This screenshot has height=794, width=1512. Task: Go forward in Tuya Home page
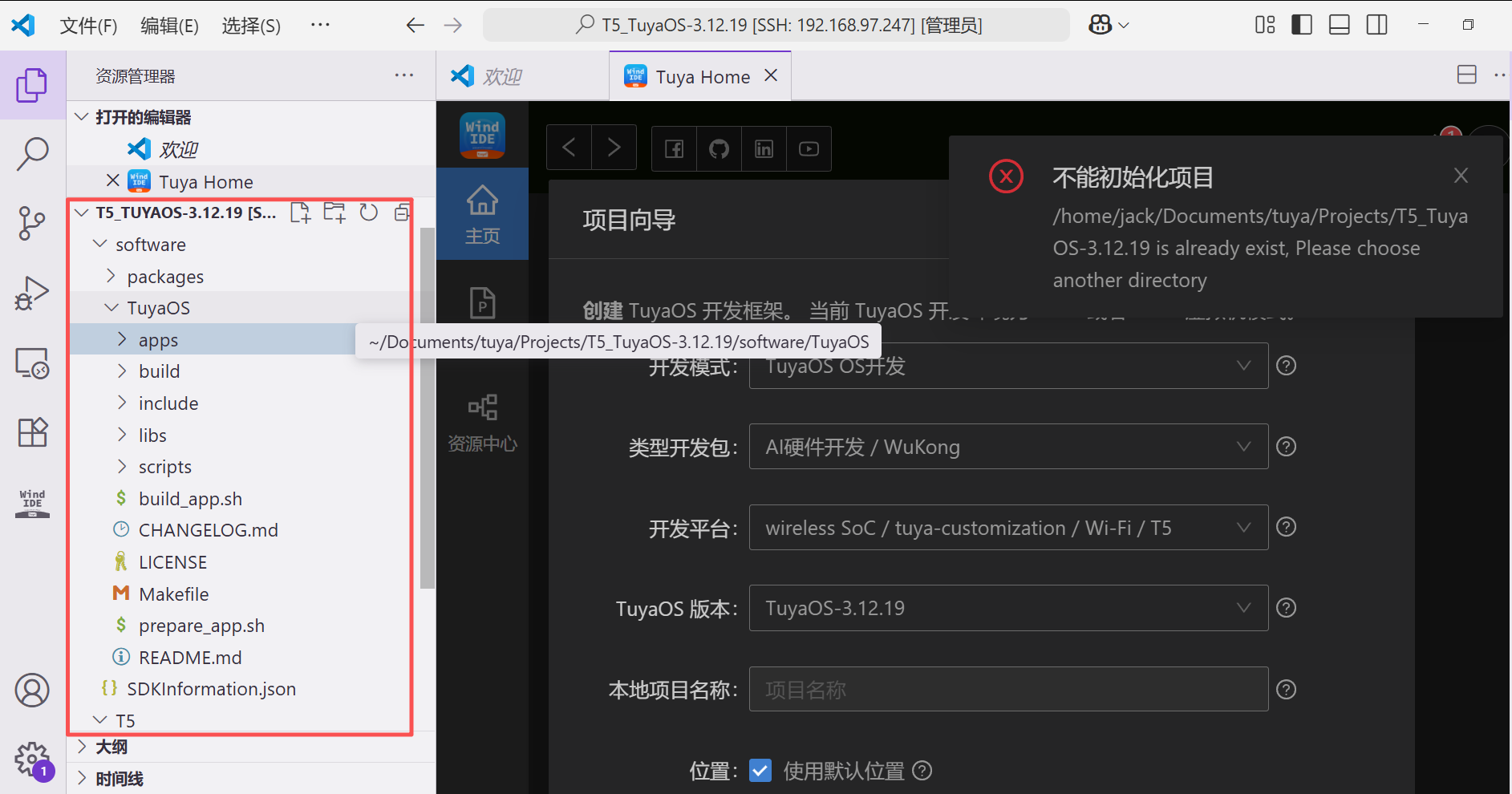[614, 148]
